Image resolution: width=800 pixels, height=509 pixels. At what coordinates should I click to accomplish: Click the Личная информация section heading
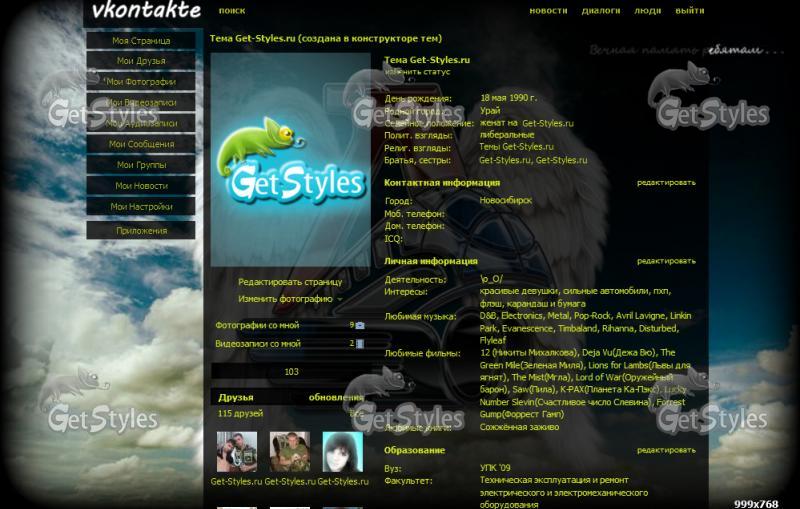431,261
